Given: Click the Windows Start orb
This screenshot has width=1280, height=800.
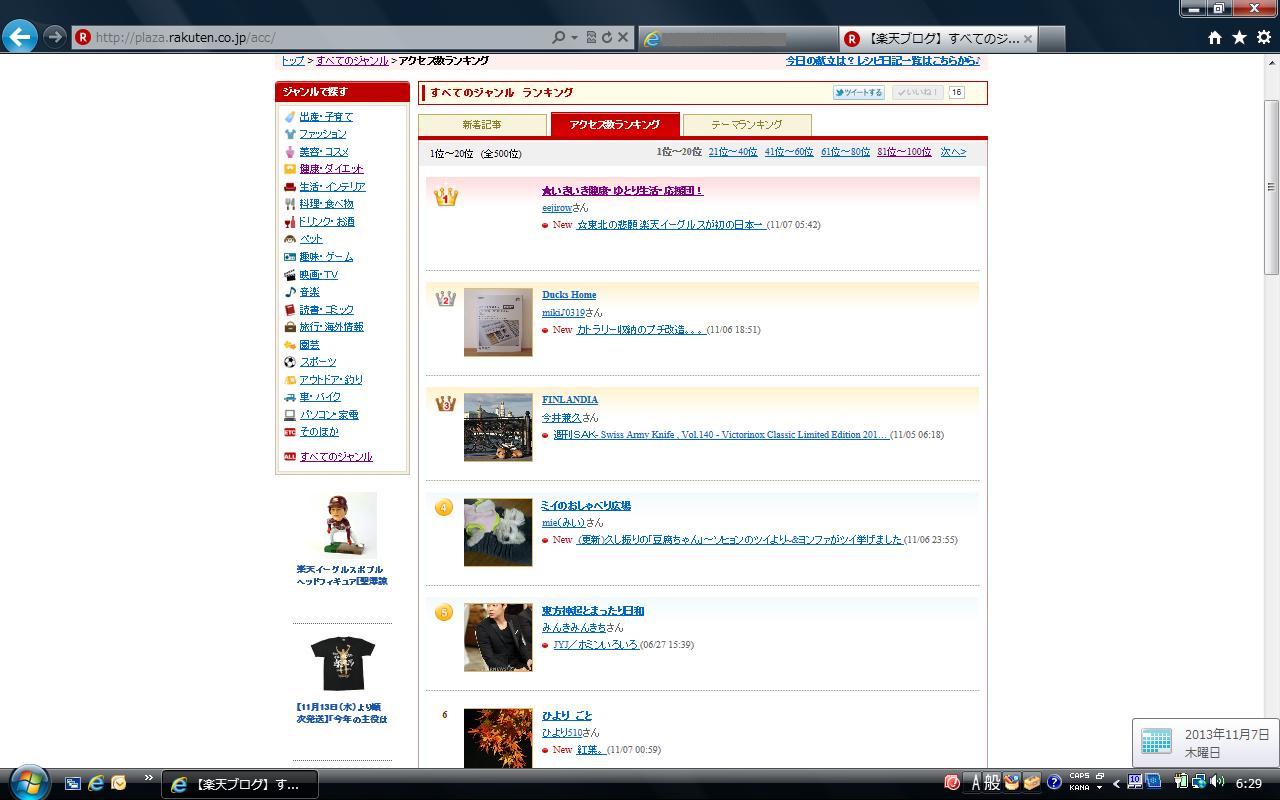Looking at the screenshot, I should click(x=29, y=782).
